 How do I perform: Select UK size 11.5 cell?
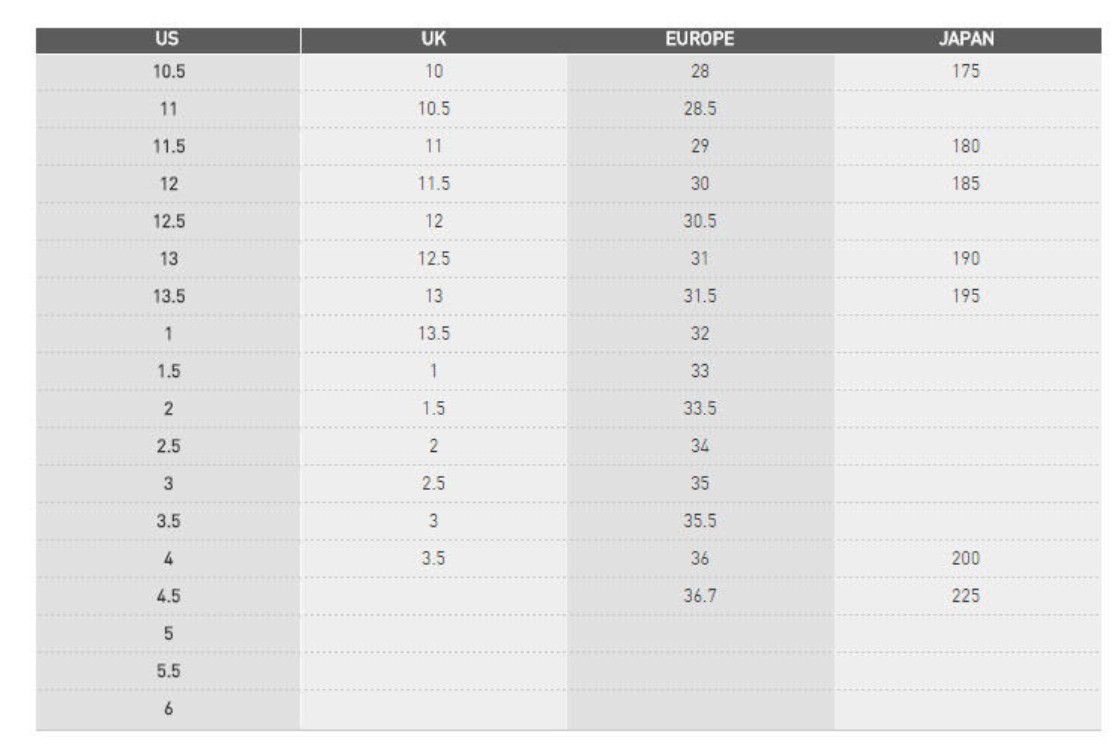[434, 184]
